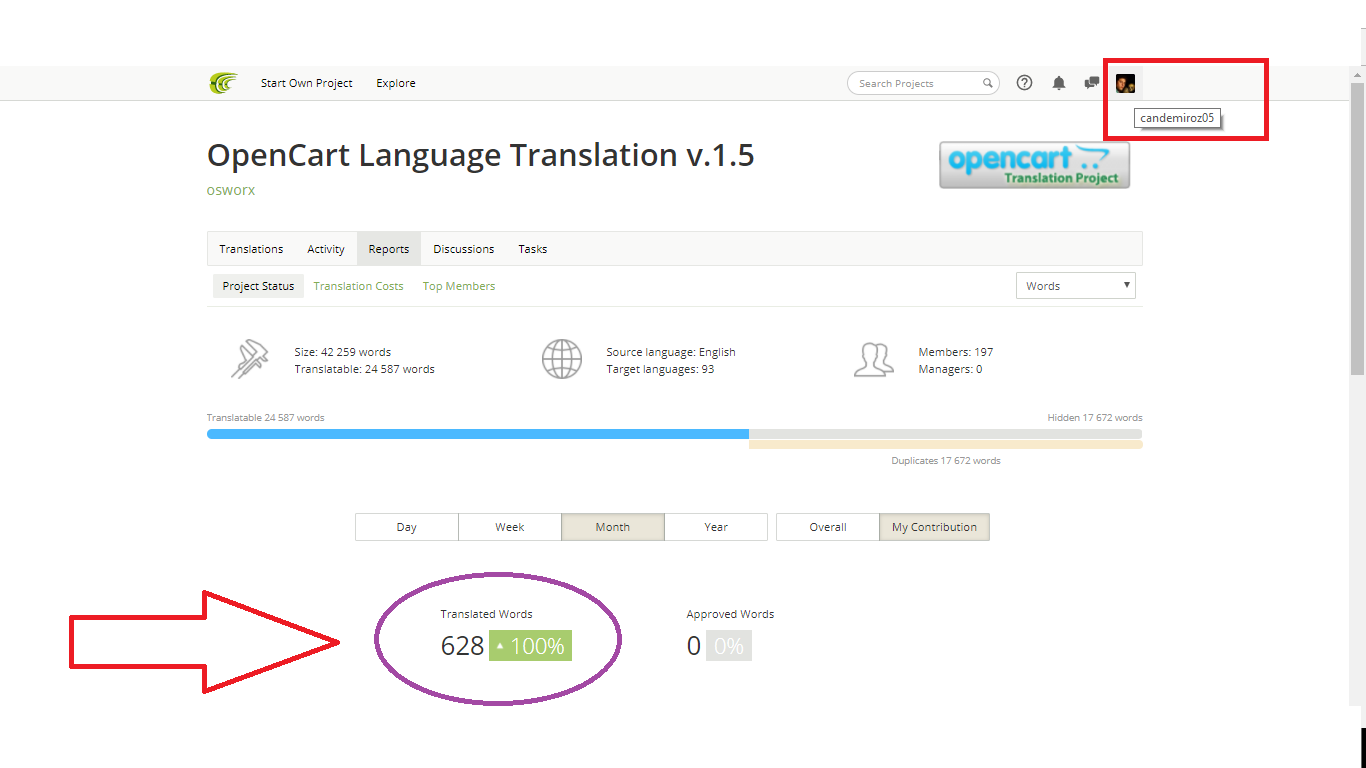This screenshot has height=768, width=1366.
Task: Open the Top Members report
Action: click(x=459, y=286)
